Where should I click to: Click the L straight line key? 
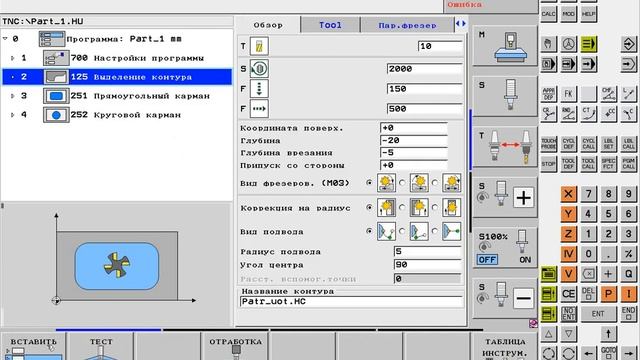[629, 94]
